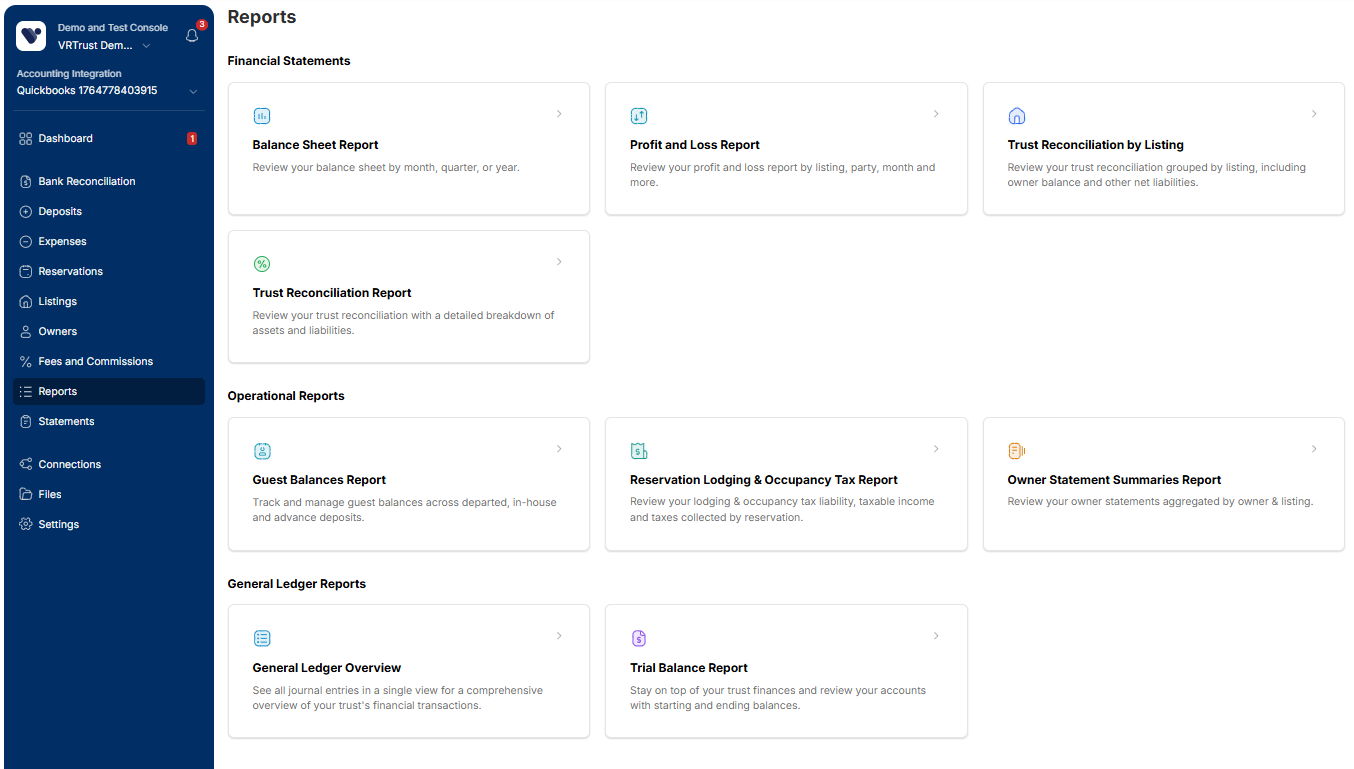The height and width of the screenshot is (769, 1354).
Task: Click the Trust Reconciliation Report card chevron
Action: coord(559,262)
